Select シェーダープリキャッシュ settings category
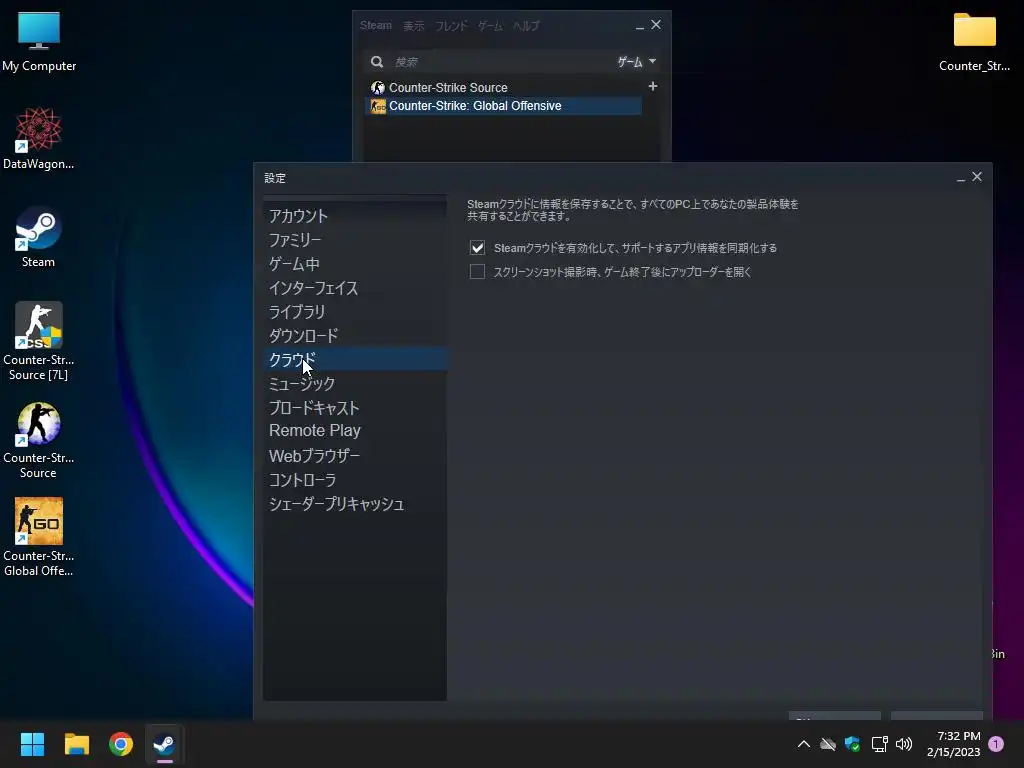The image size is (1024, 768). tap(355, 504)
